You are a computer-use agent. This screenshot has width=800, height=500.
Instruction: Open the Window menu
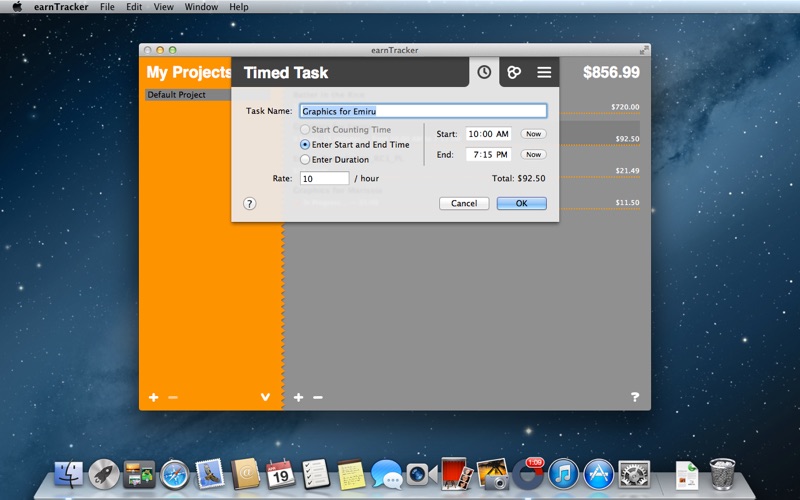pyautogui.click(x=201, y=7)
